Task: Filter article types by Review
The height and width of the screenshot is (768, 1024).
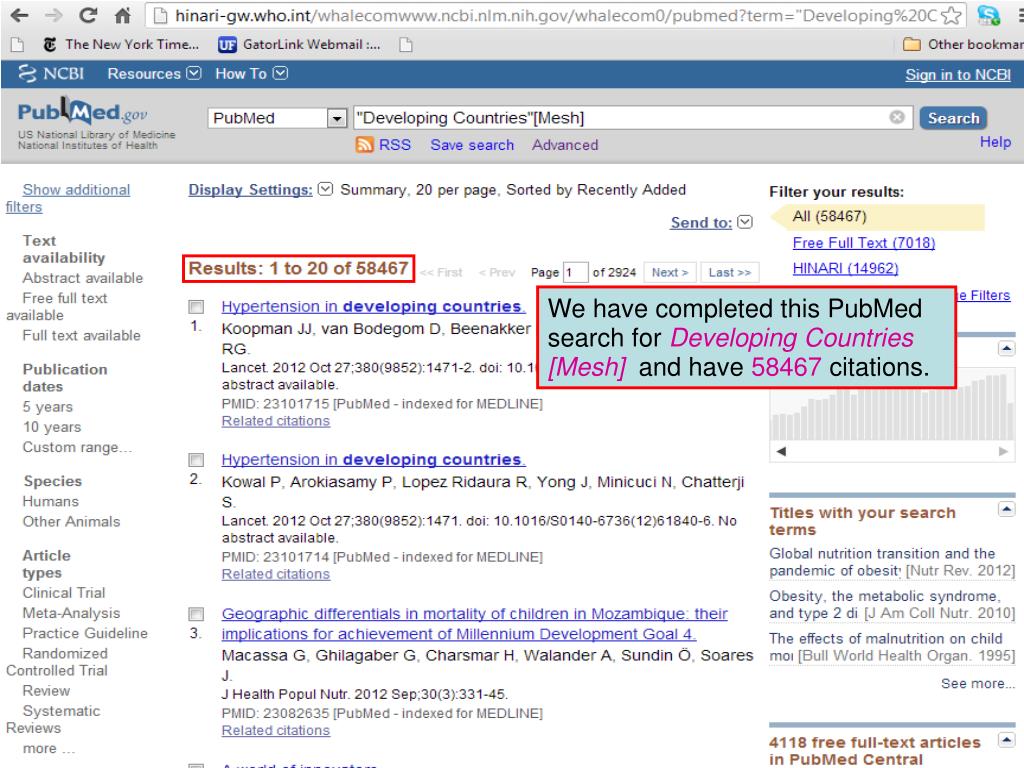Action: 46,691
